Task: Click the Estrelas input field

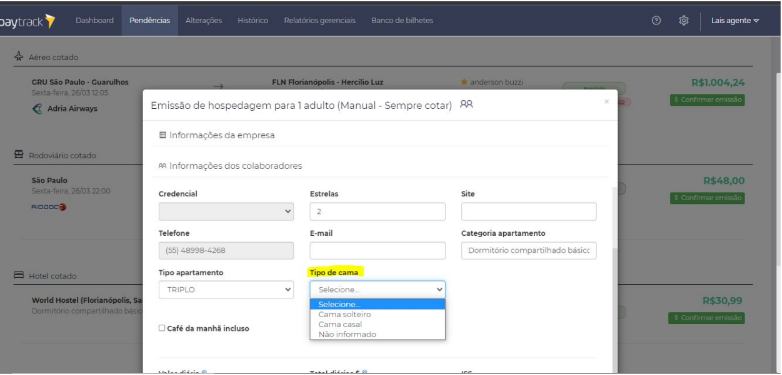Action: (378, 211)
